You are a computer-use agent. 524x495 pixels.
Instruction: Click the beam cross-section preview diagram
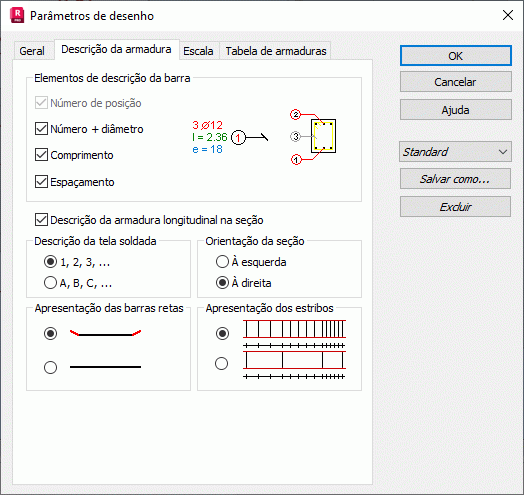(x=313, y=137)
